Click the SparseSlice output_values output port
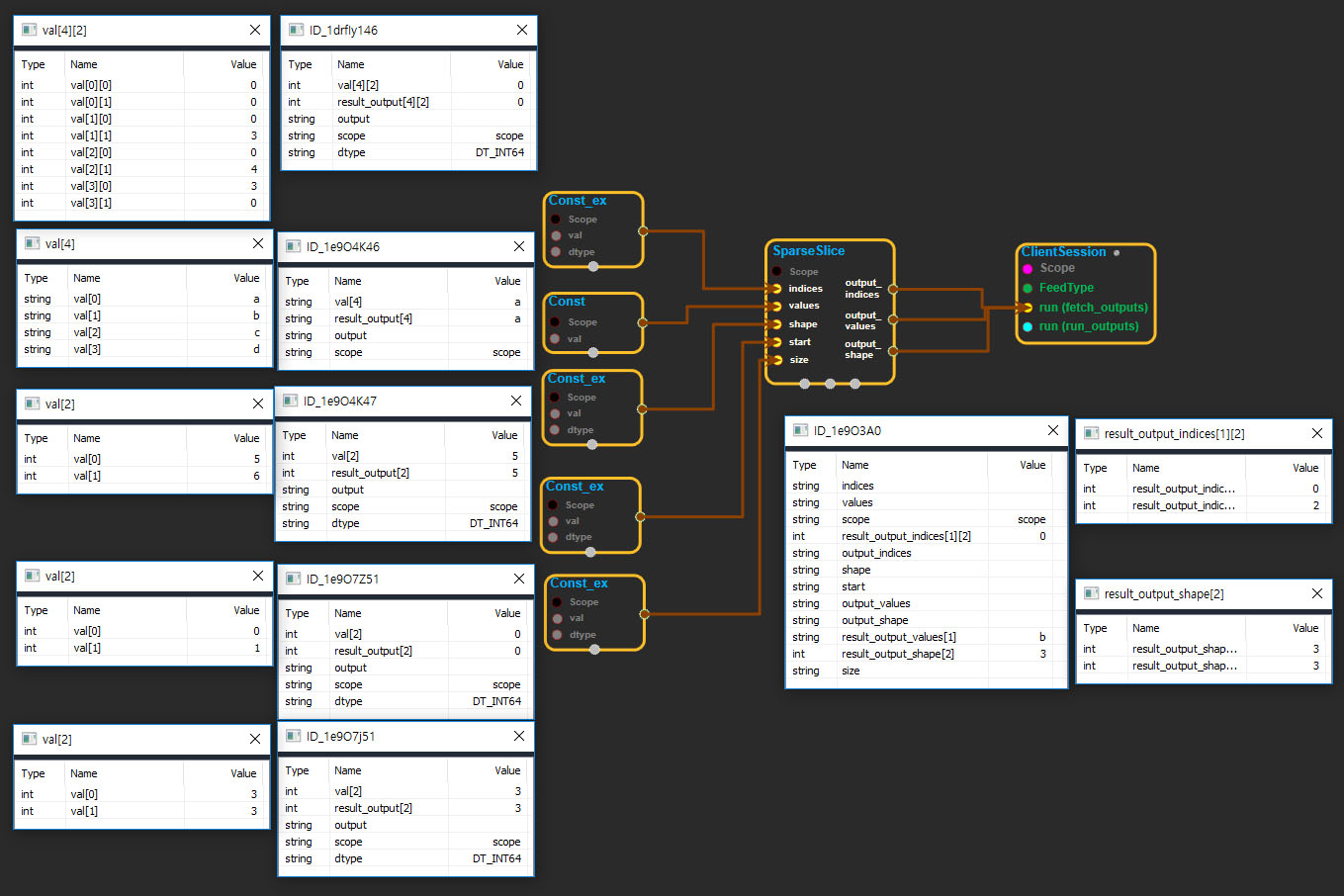This screenshot has width=1344, height=896. tap(892, 319)
